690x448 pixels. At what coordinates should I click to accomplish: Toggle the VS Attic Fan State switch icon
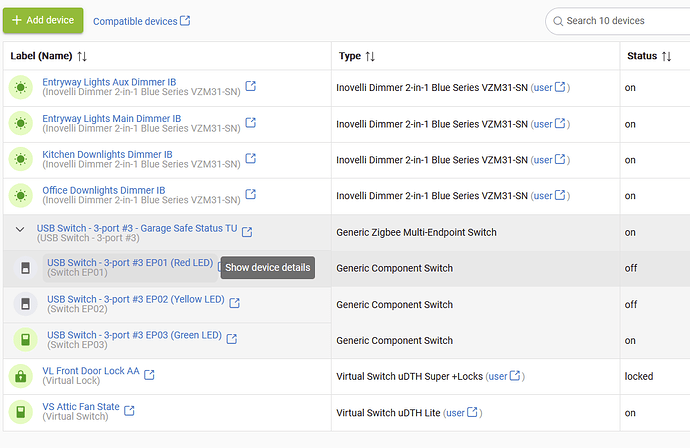click(21, 412)
